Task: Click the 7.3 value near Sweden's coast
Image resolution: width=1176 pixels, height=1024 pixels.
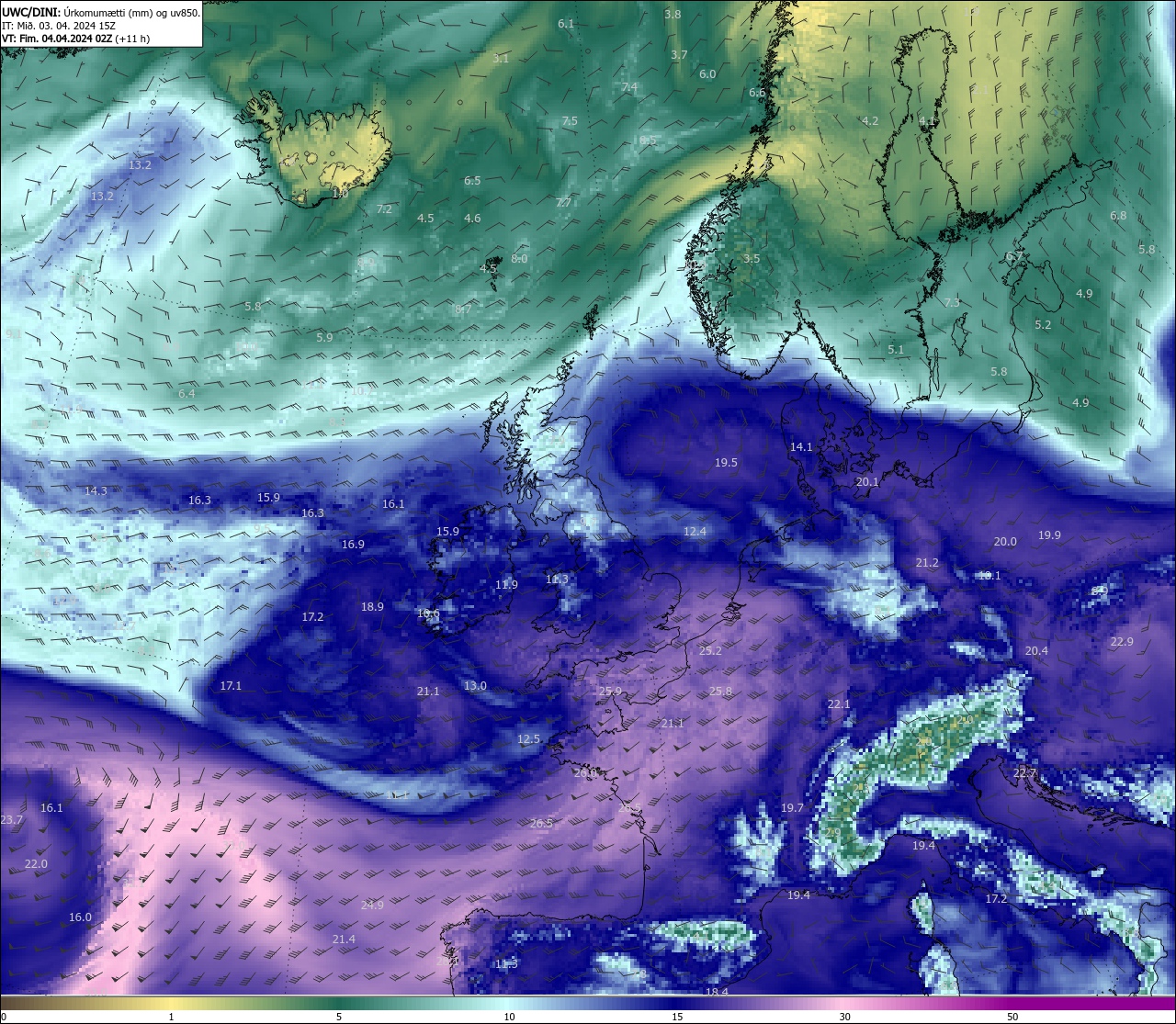Action: 952,302
